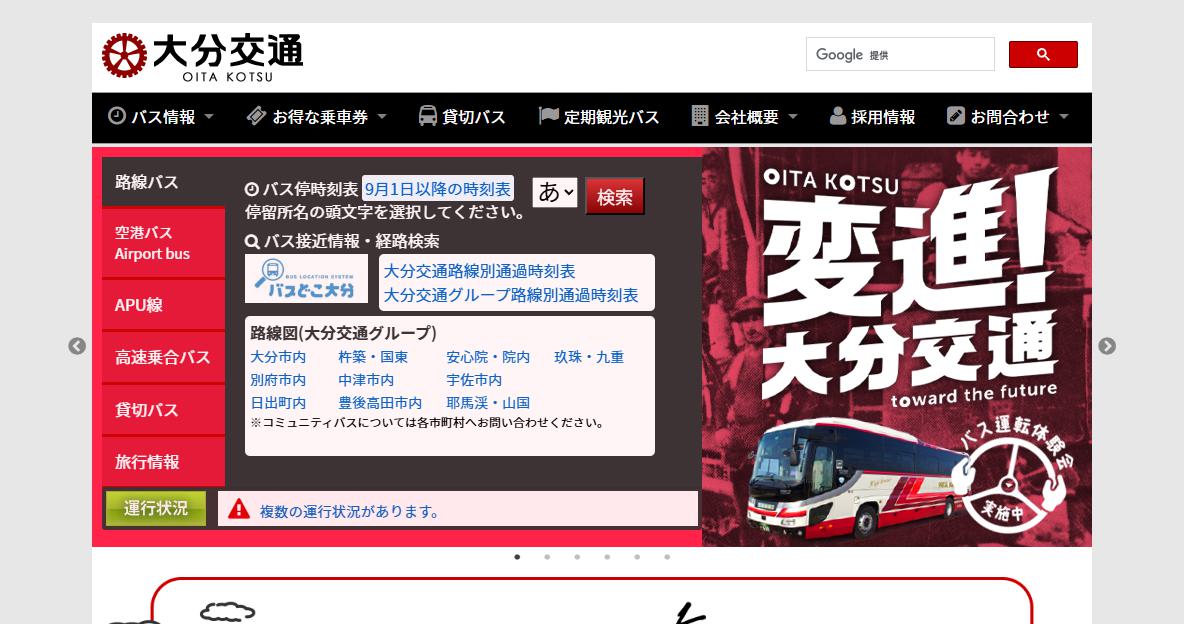1184x624 pixels.
Task: Open 採用情報 navigation item
Action: (873, 117)
